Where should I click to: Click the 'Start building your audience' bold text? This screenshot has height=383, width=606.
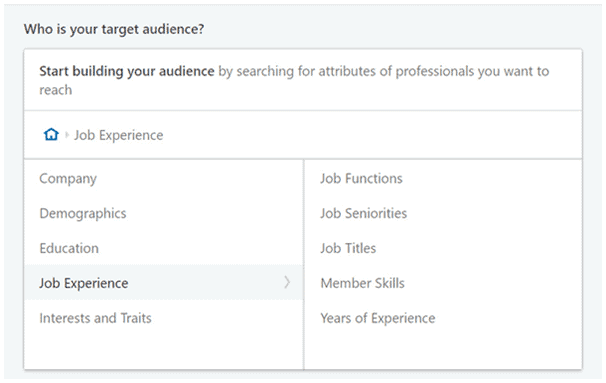(x=127, y=71)
